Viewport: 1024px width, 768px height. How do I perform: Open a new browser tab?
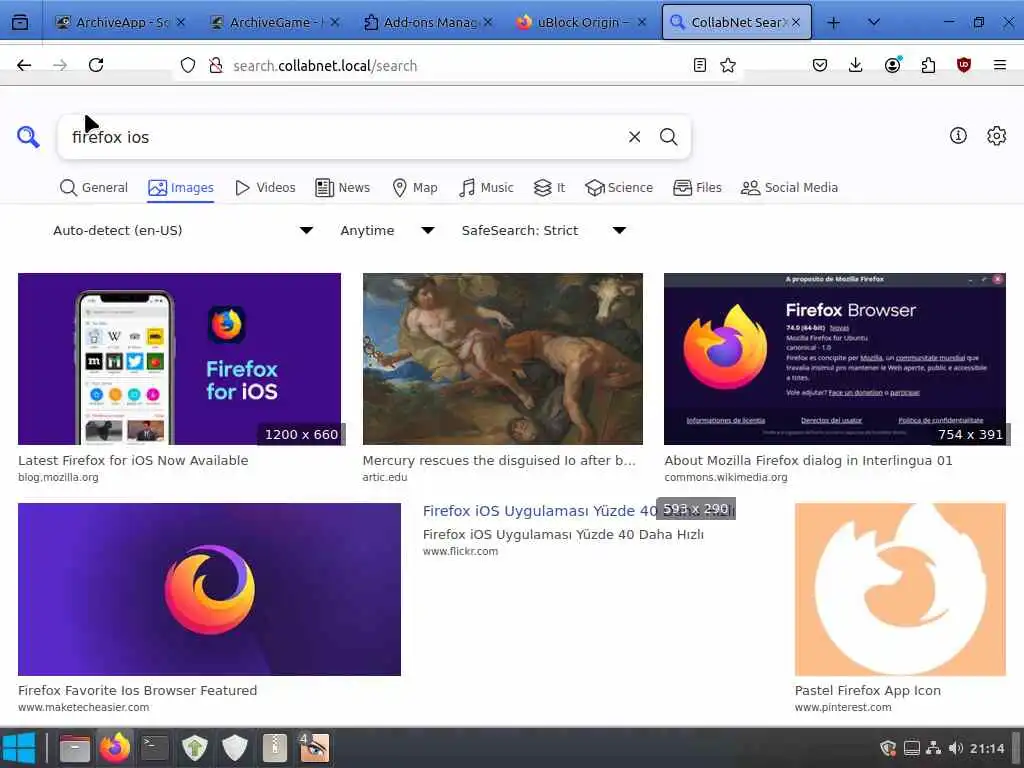833,23
